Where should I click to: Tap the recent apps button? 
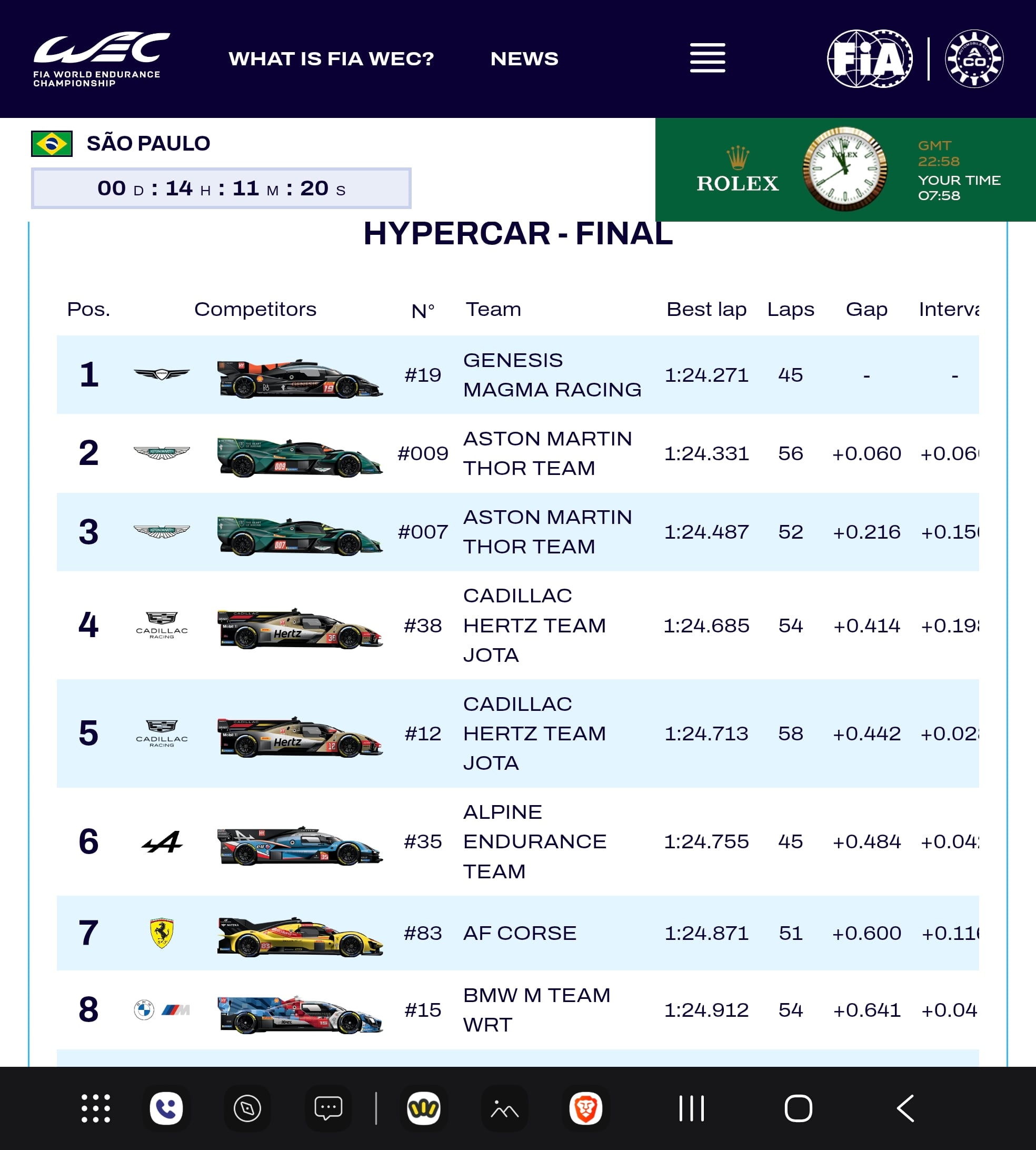click(x=692, y=1108)
